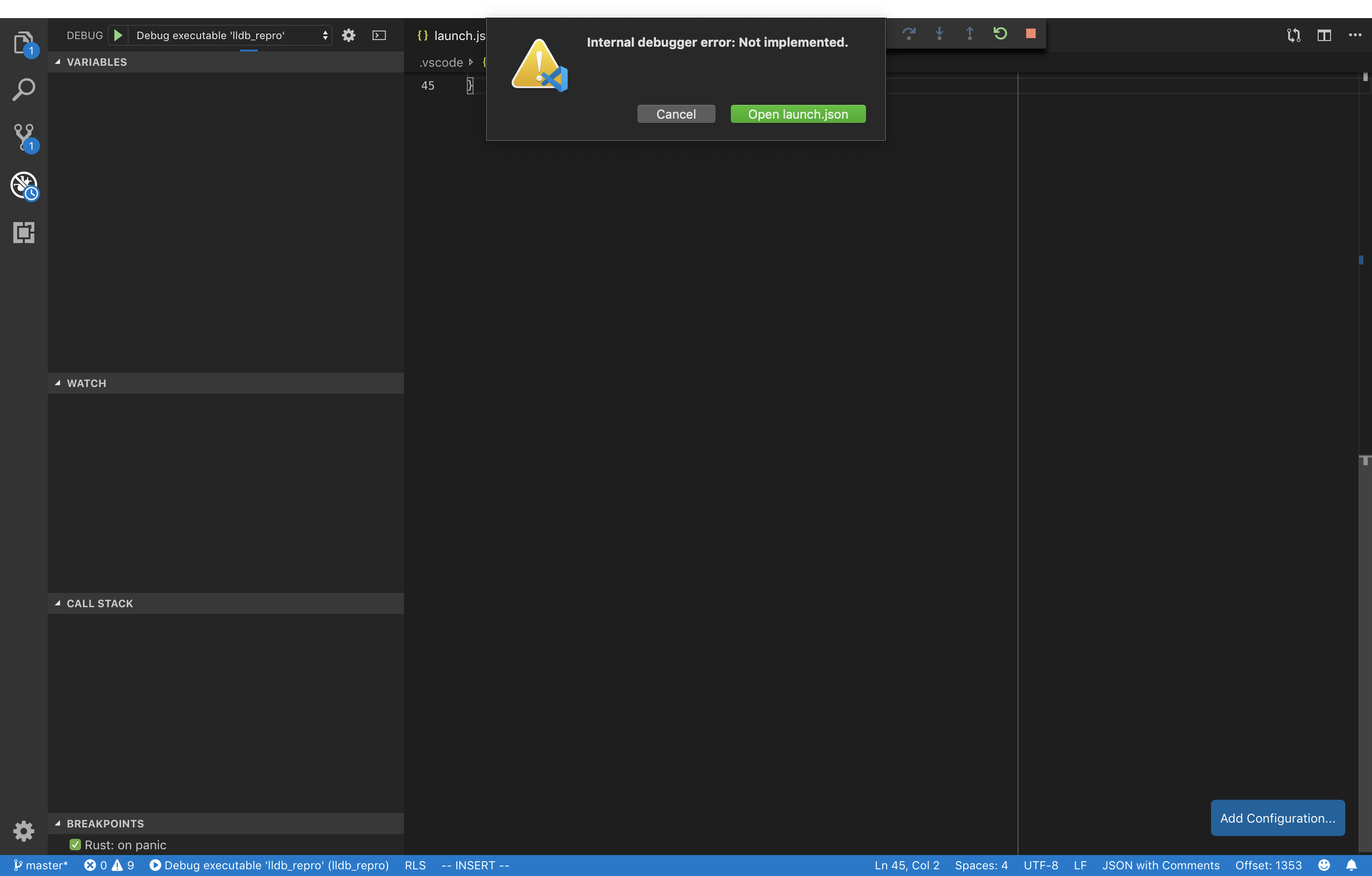Open the Debug Console panel icon
Screen dimensions: 1372x876
(x=380, y=35)
